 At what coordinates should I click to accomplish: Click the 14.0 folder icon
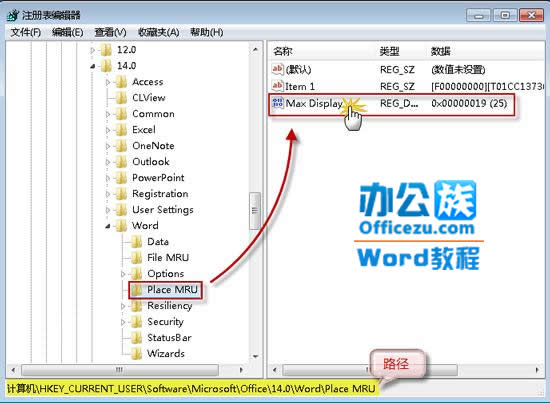[x=106, y=66]
